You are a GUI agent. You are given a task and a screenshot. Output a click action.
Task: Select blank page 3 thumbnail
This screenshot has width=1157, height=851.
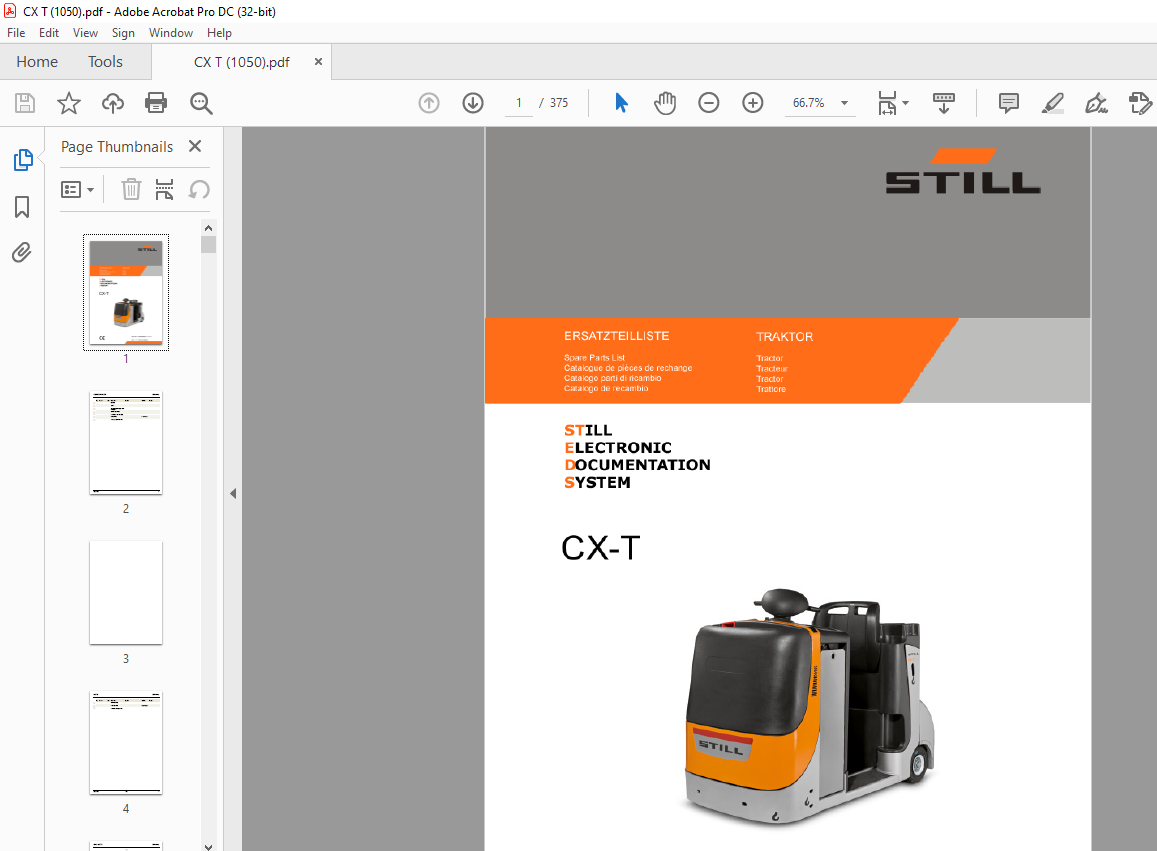click(x=126, y=593)
